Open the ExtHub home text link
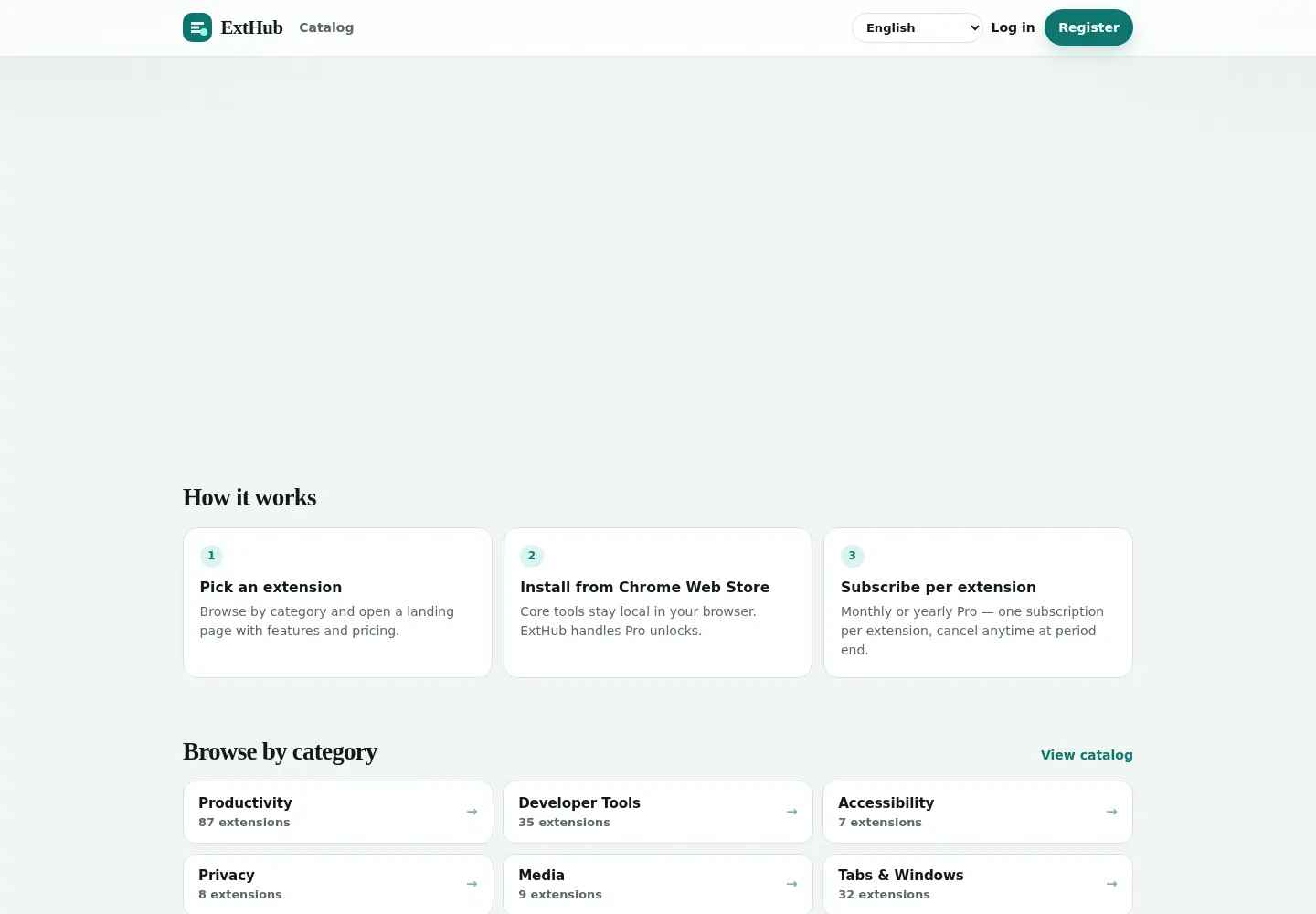The height and width of the screenshot is (914, 1316). (251, 27)
